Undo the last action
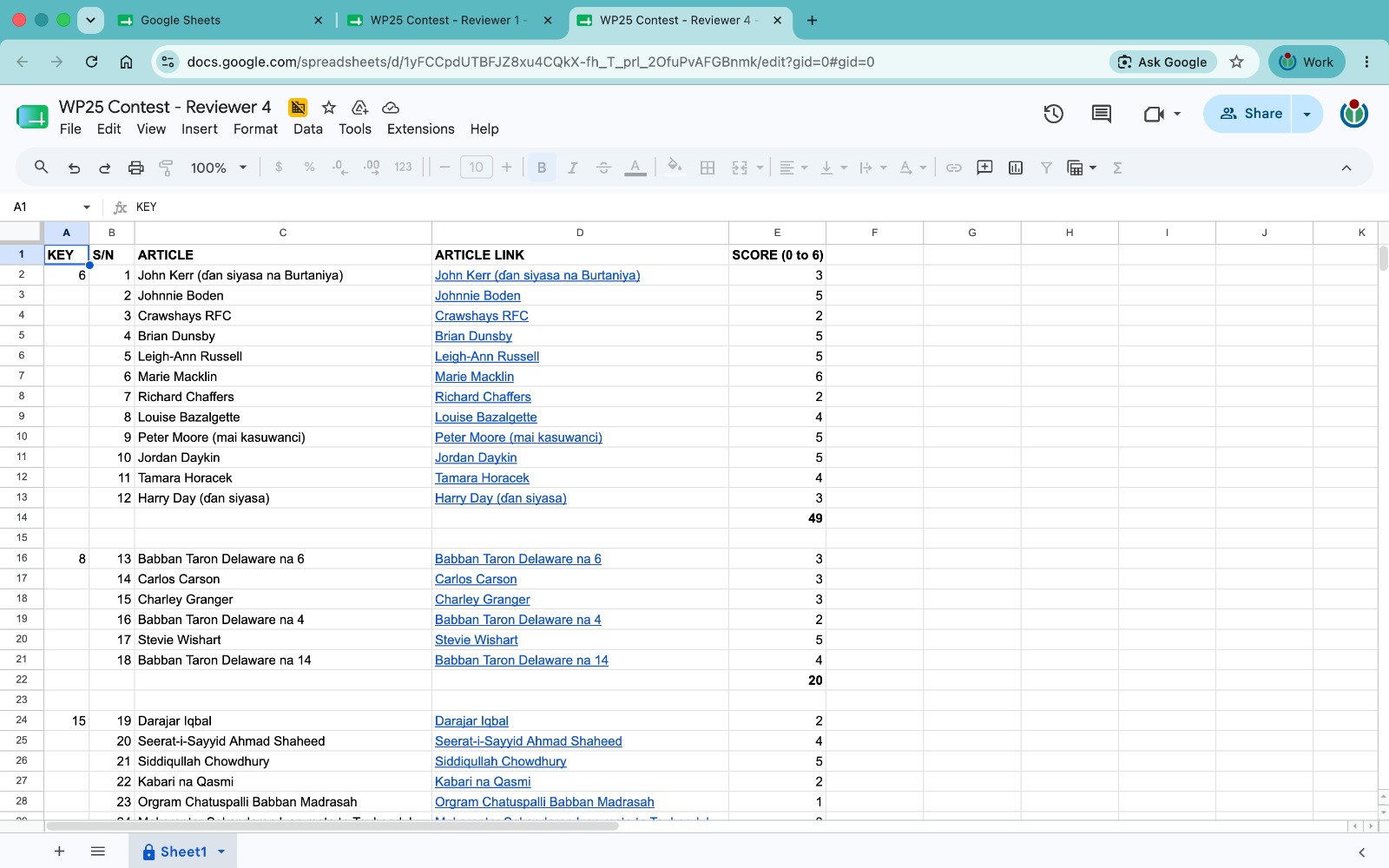 click(74, 168)
